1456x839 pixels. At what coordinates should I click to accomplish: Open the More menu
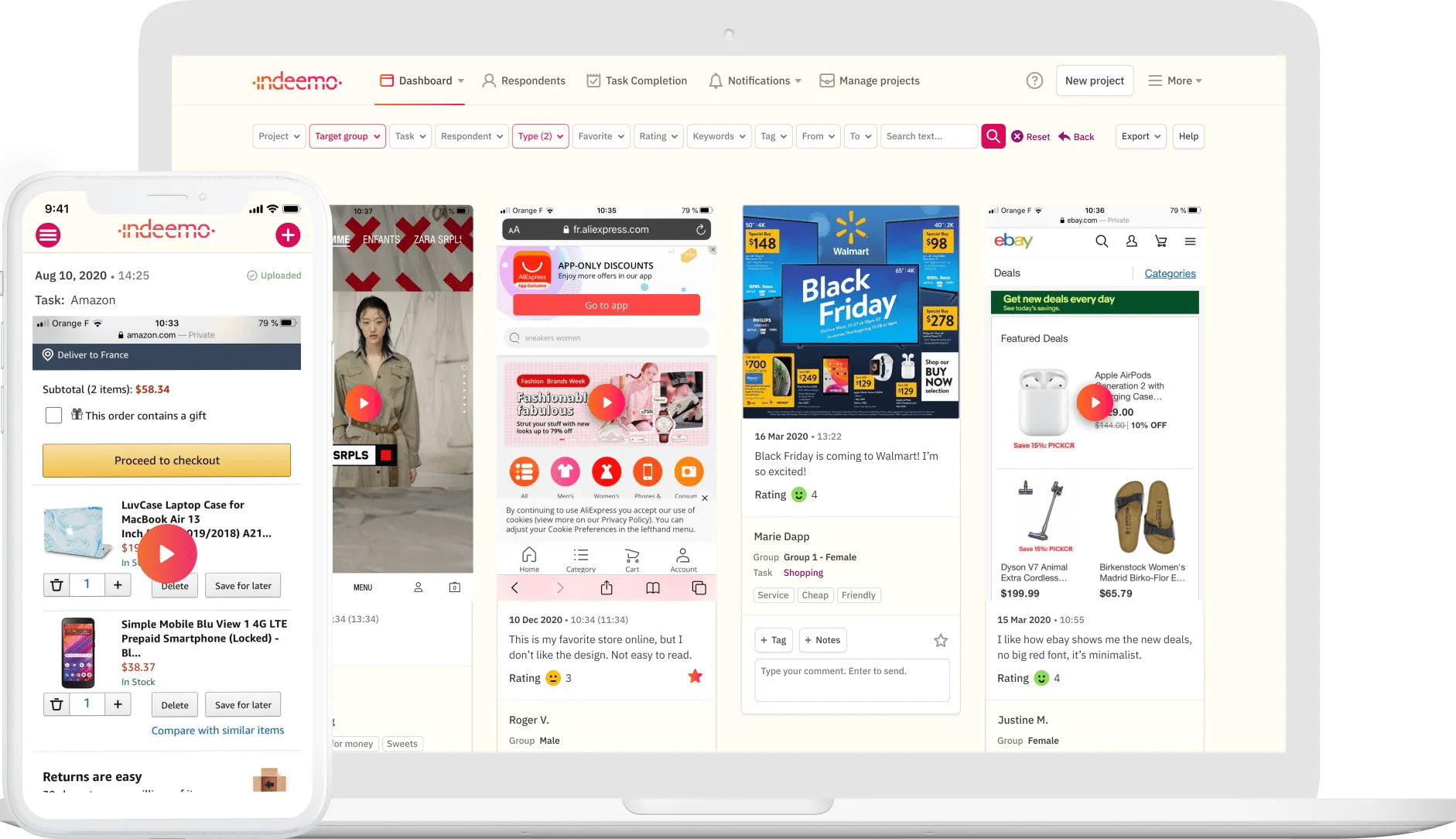pos(1175,80)
